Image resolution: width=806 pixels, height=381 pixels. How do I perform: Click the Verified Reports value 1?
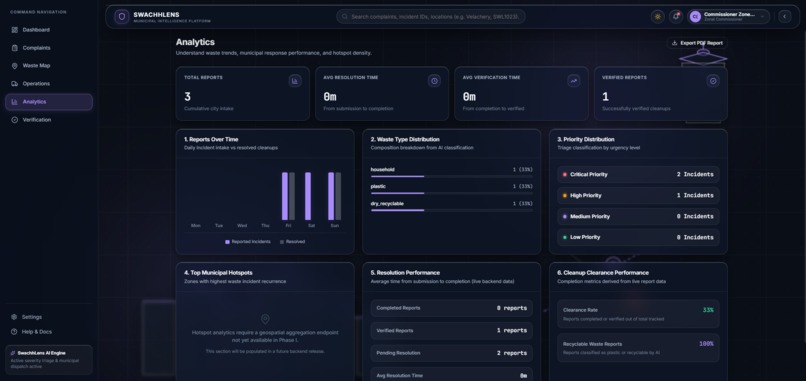(606, 97)
